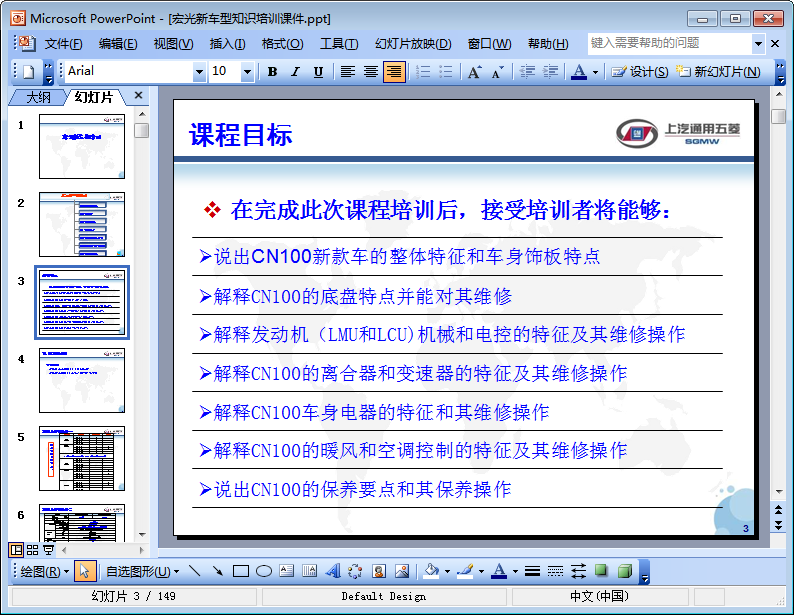Open the font size dropdown
Viewport: 794px width, 615px height.
(x=247, y=71)
